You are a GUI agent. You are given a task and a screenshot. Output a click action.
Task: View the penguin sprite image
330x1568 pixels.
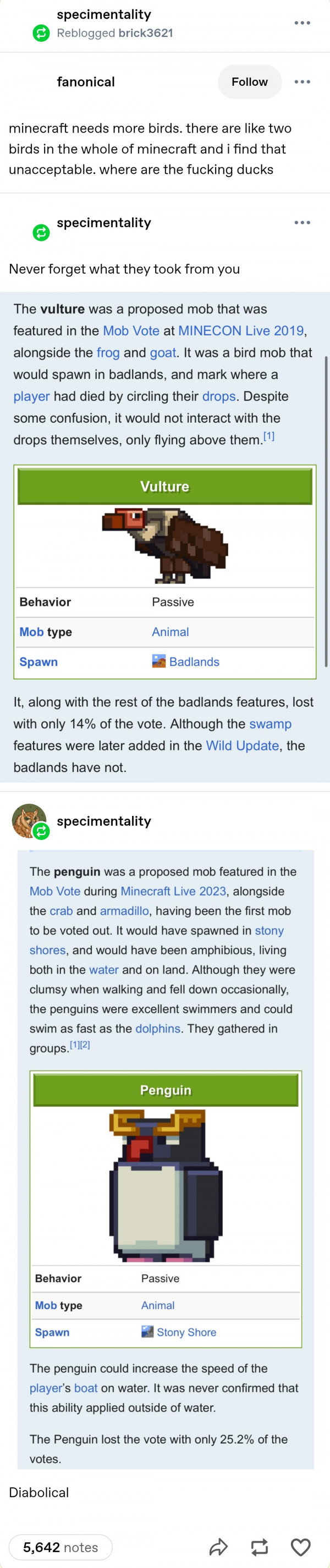tap(166, 1184)
